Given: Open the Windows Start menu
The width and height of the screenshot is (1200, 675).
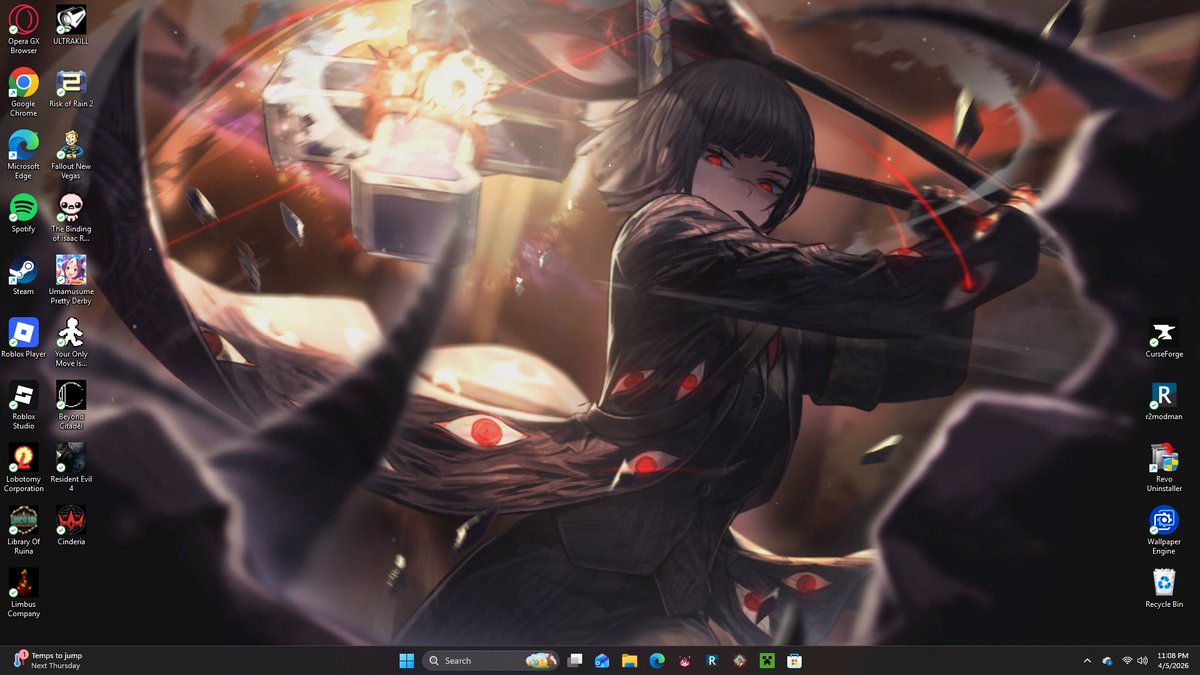Looking at the screenshot, I should pyautogui.click(x=407, y=660).
